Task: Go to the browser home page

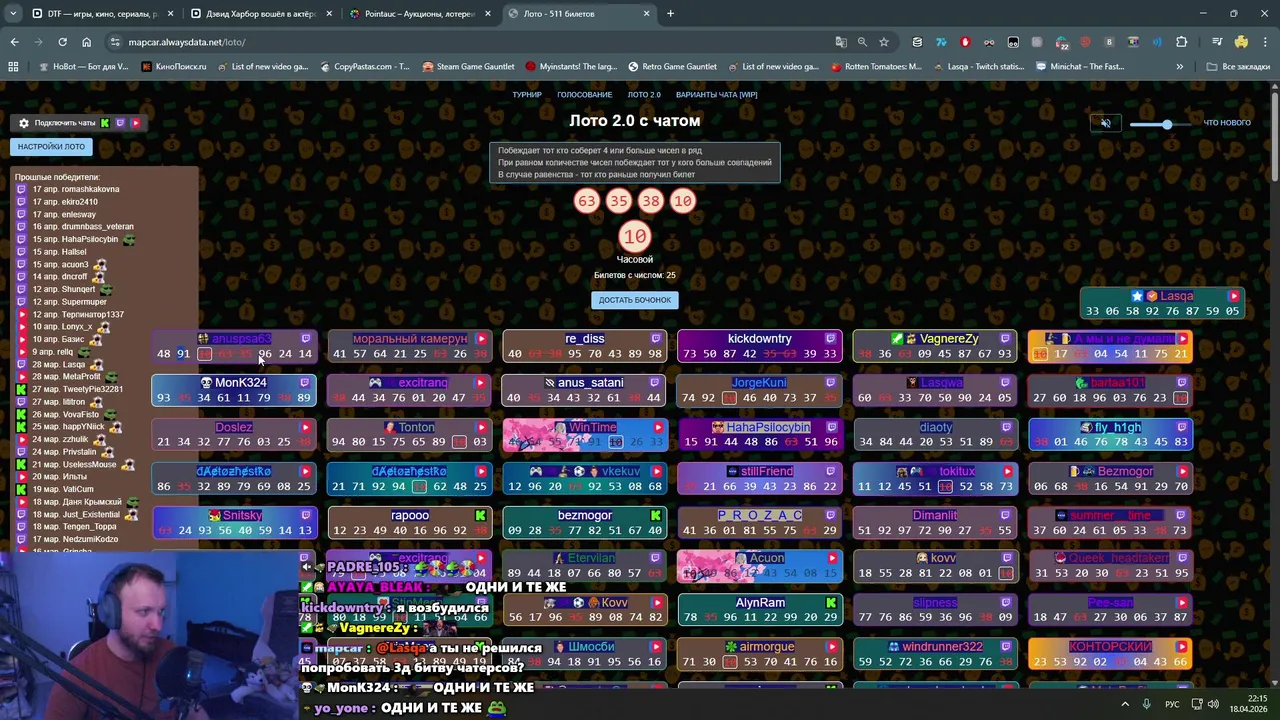Action: tap(86, 42)
